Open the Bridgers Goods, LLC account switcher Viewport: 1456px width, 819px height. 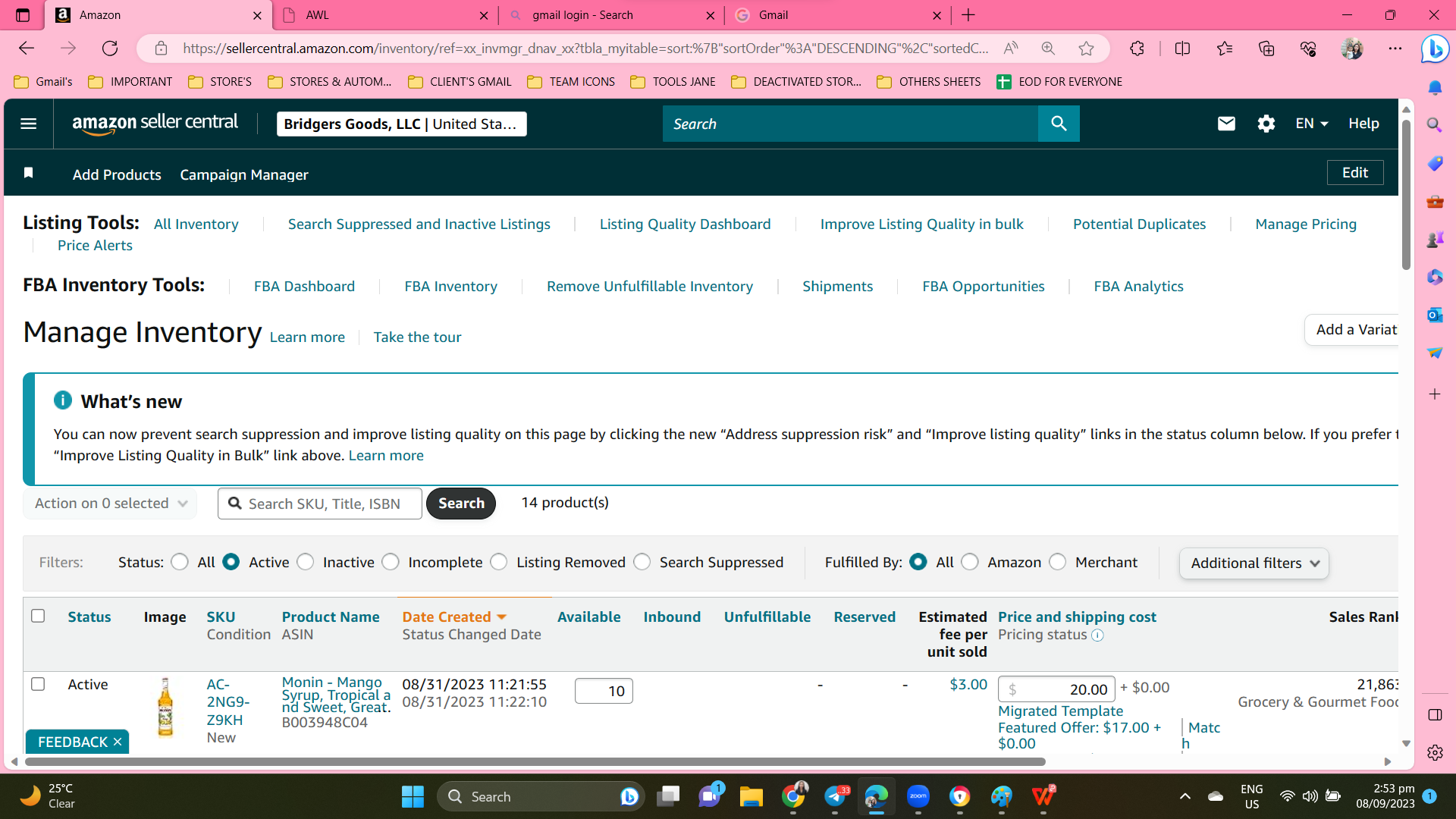(x=401, y=124)
